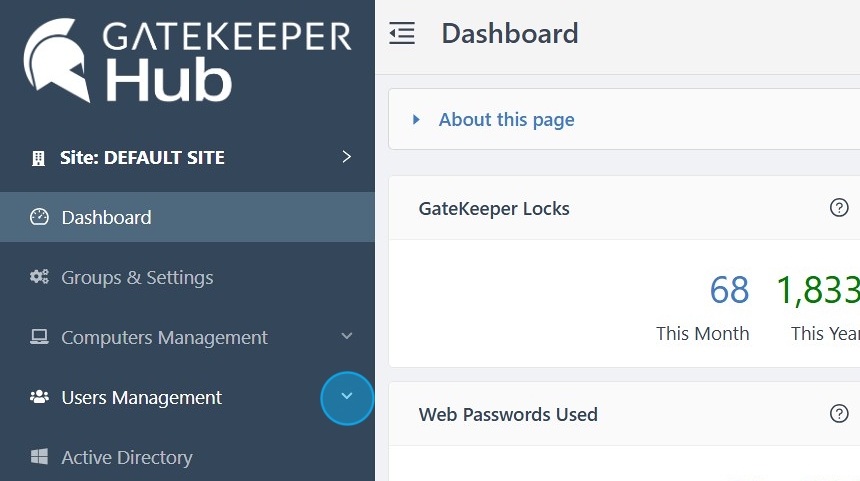Expand the Users Management submenu chevron

(347, 396)
